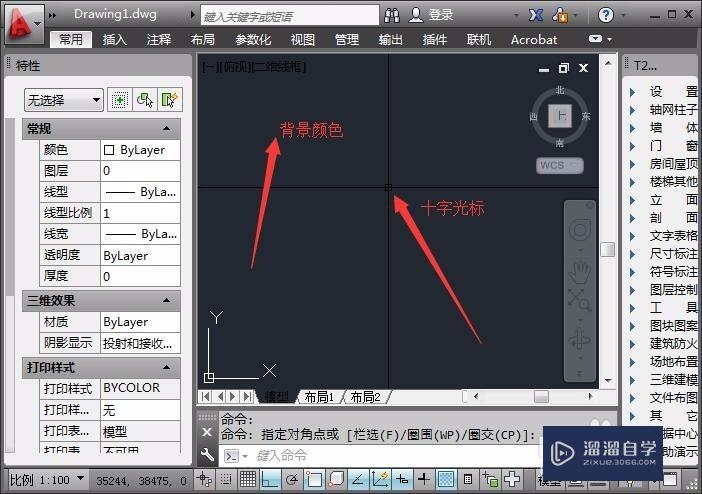Image resolution: width=702 pixels, height=494 pixels.
Task: Expand the 图层控制 menu in T20 panel
Action: [x=633, y=290]
